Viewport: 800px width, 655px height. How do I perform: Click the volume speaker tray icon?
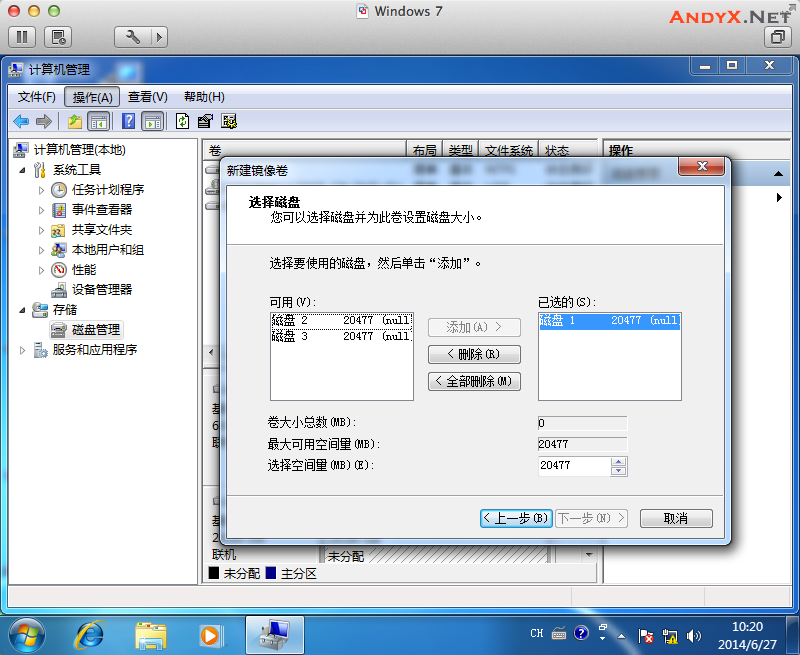(694, 634)
